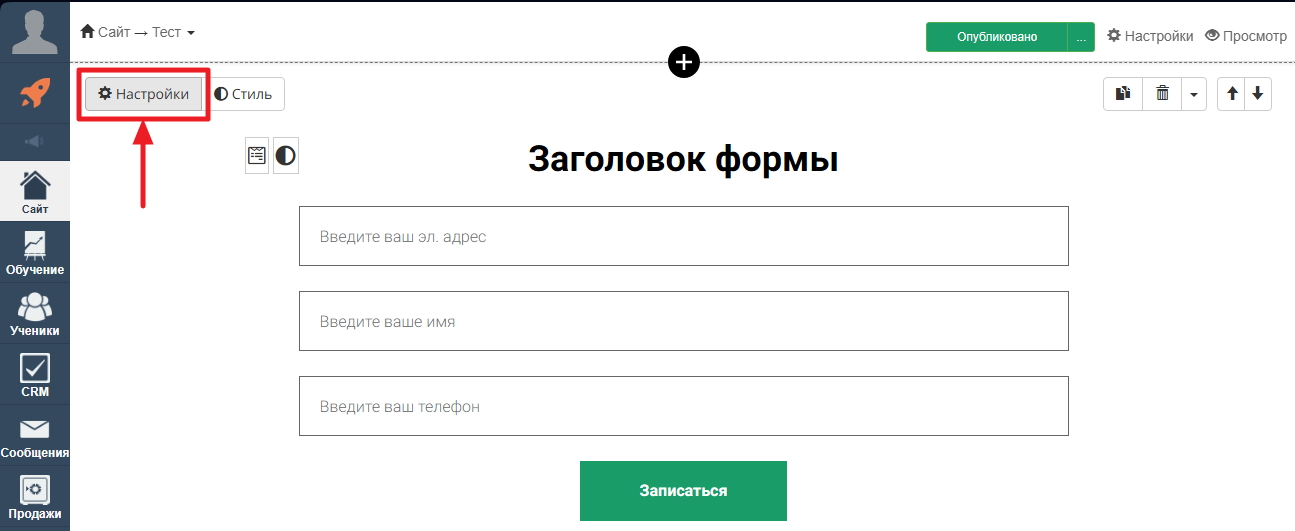Open the Сообщения sidebar section
The image size is (1295, 531).
(x=35, y=436)
